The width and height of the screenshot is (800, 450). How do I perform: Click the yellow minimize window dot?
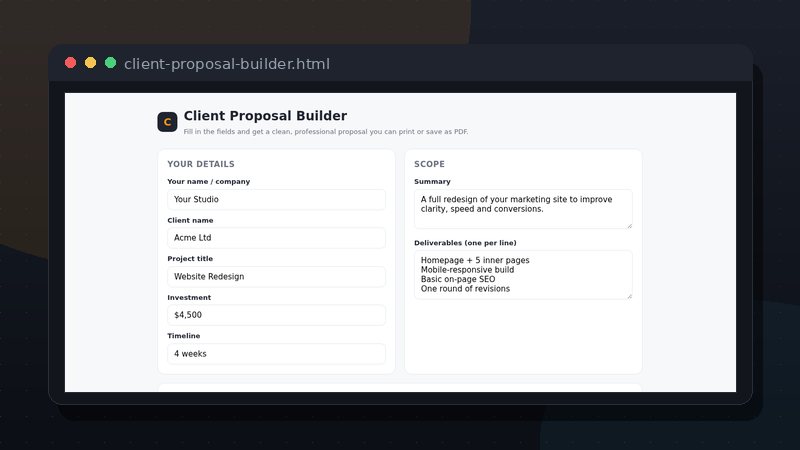click(90, 63)
